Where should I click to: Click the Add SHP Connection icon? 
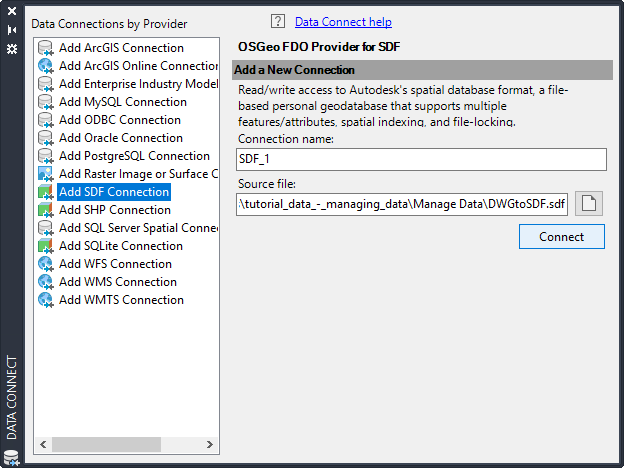pyautogui.click(x=46, y=210)
